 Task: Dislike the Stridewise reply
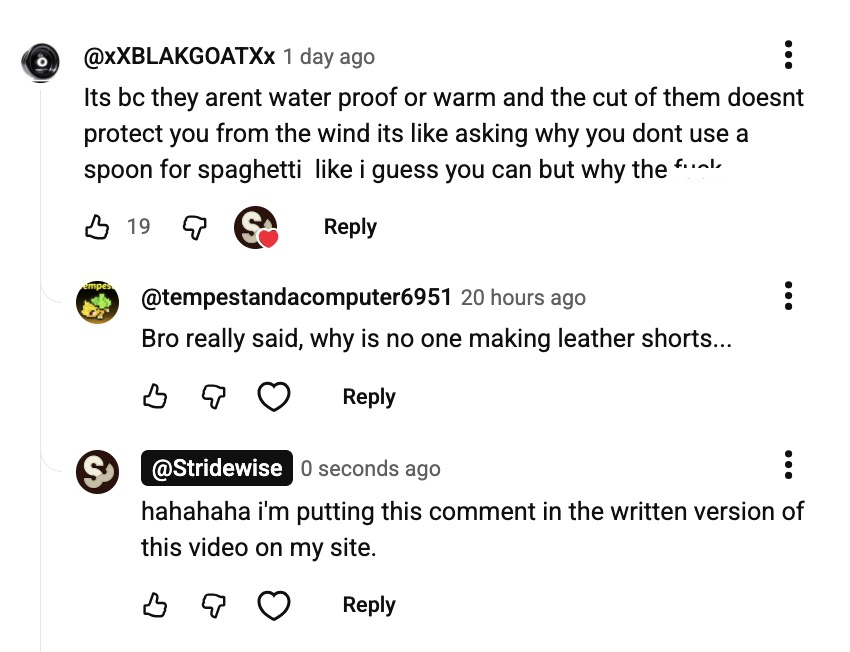point(213,605)
